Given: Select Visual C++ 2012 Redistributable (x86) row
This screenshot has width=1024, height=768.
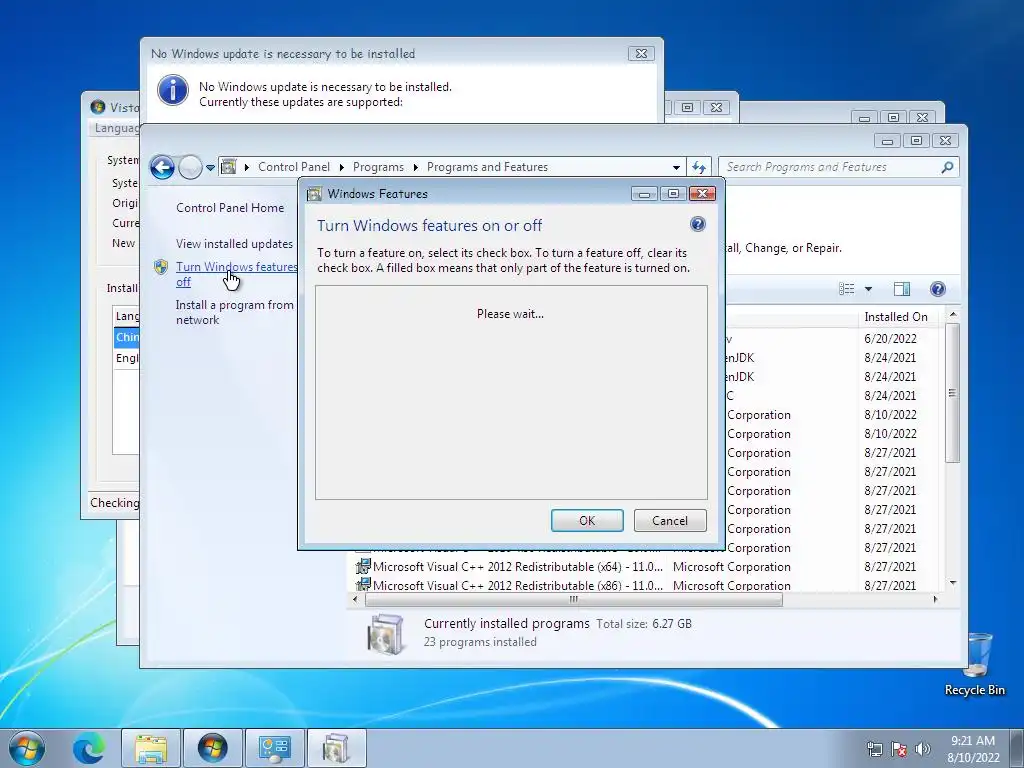Looking at the screenshot, I should (x=647, y=585).
